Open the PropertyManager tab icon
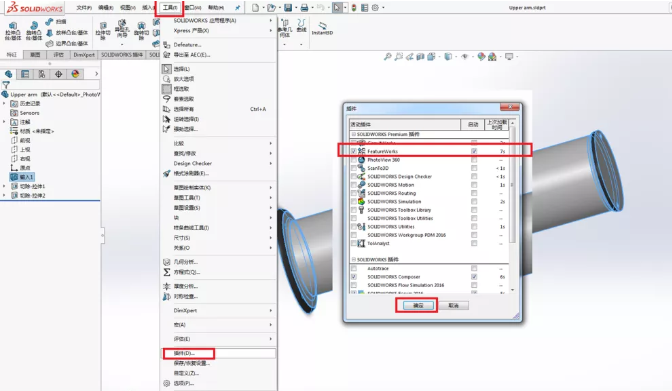This screenshot has width=672, height=391. pyautogui.click(x=25, y=74)
